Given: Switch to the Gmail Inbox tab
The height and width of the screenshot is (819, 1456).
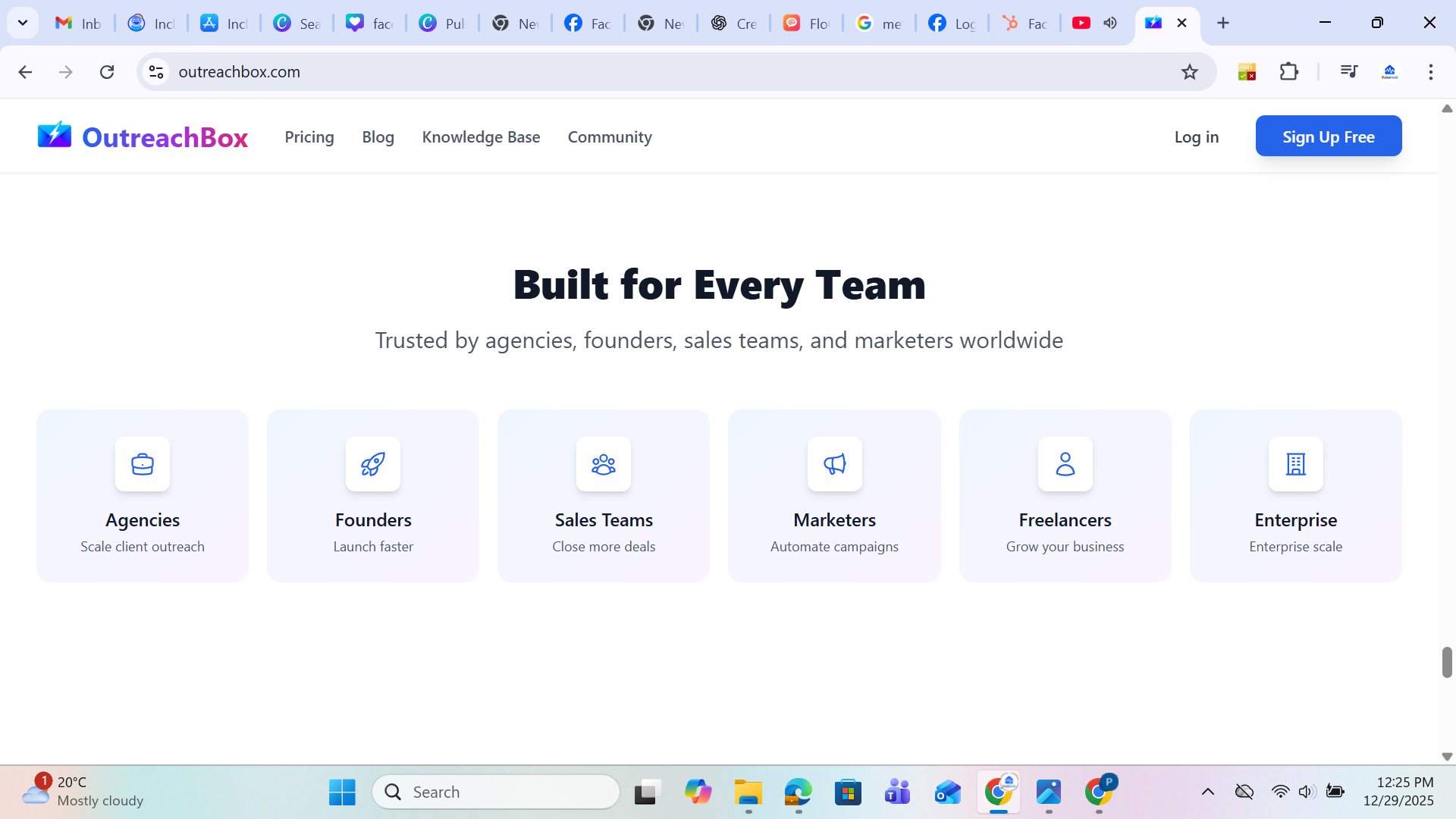Looking at the screenshot, I should click(79, 23).
